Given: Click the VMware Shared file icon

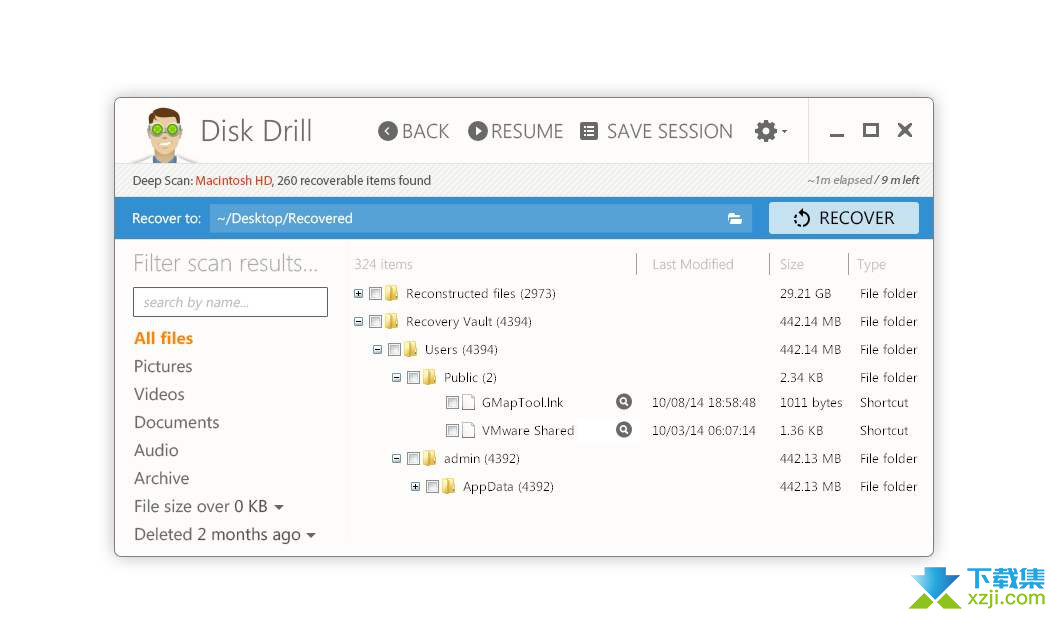Looking at the screenshot, I should (468, 430).
